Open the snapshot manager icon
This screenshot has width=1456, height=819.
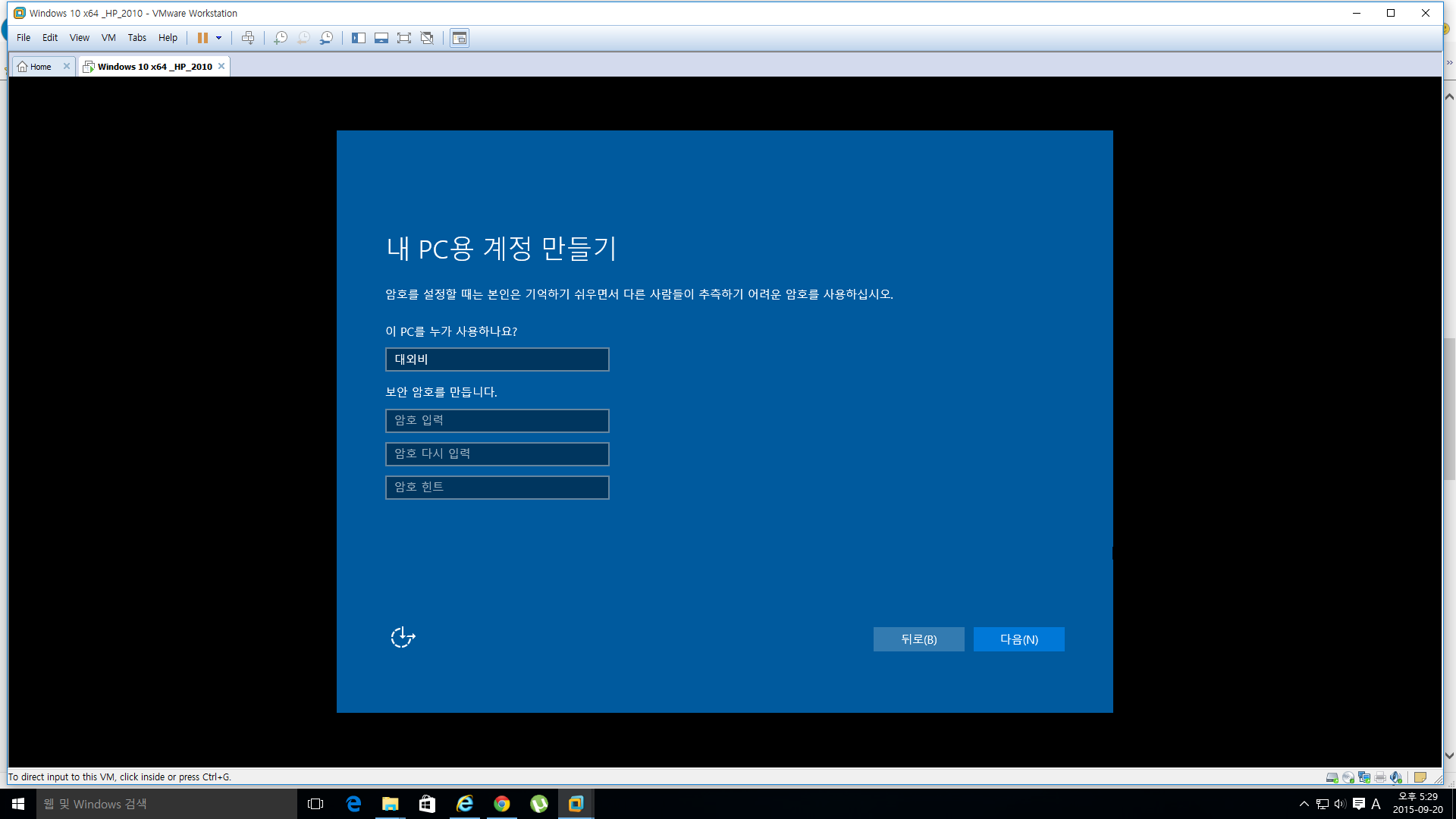[x=326, y=38]
